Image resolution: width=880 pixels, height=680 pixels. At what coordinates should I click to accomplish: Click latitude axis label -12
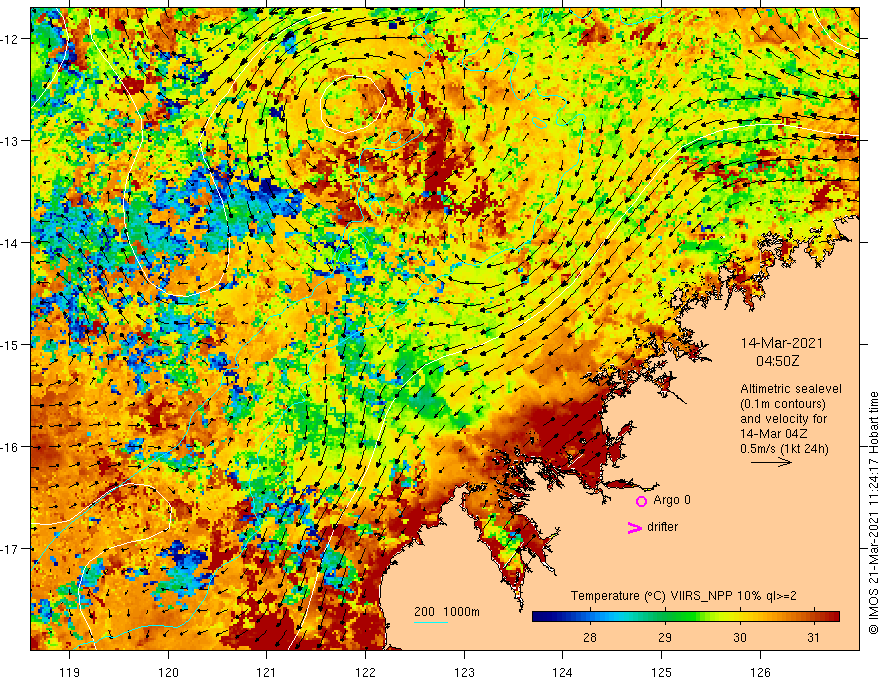click(10, 39)
